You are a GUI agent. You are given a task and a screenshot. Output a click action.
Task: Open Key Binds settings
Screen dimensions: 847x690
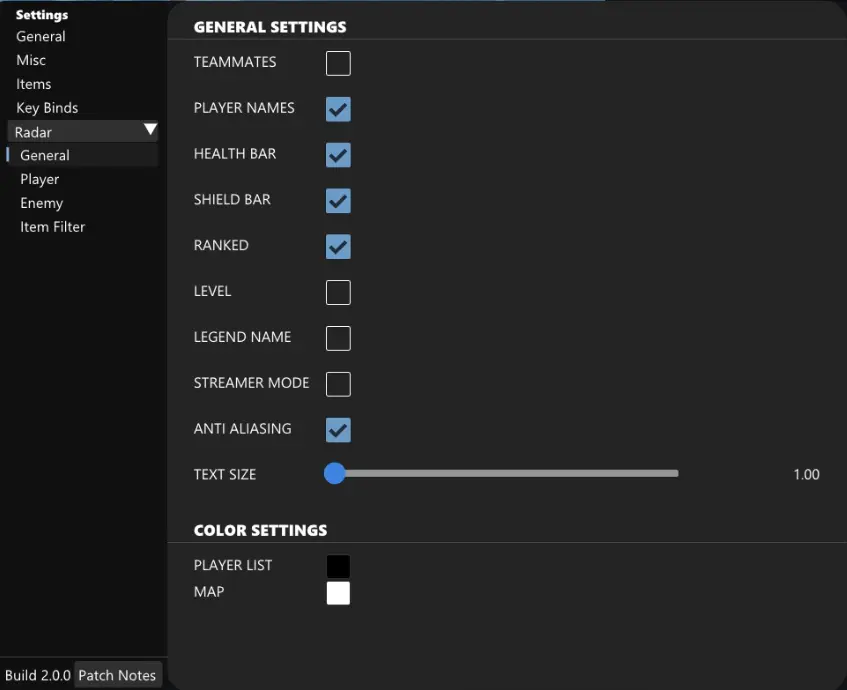tap(47, 108)
